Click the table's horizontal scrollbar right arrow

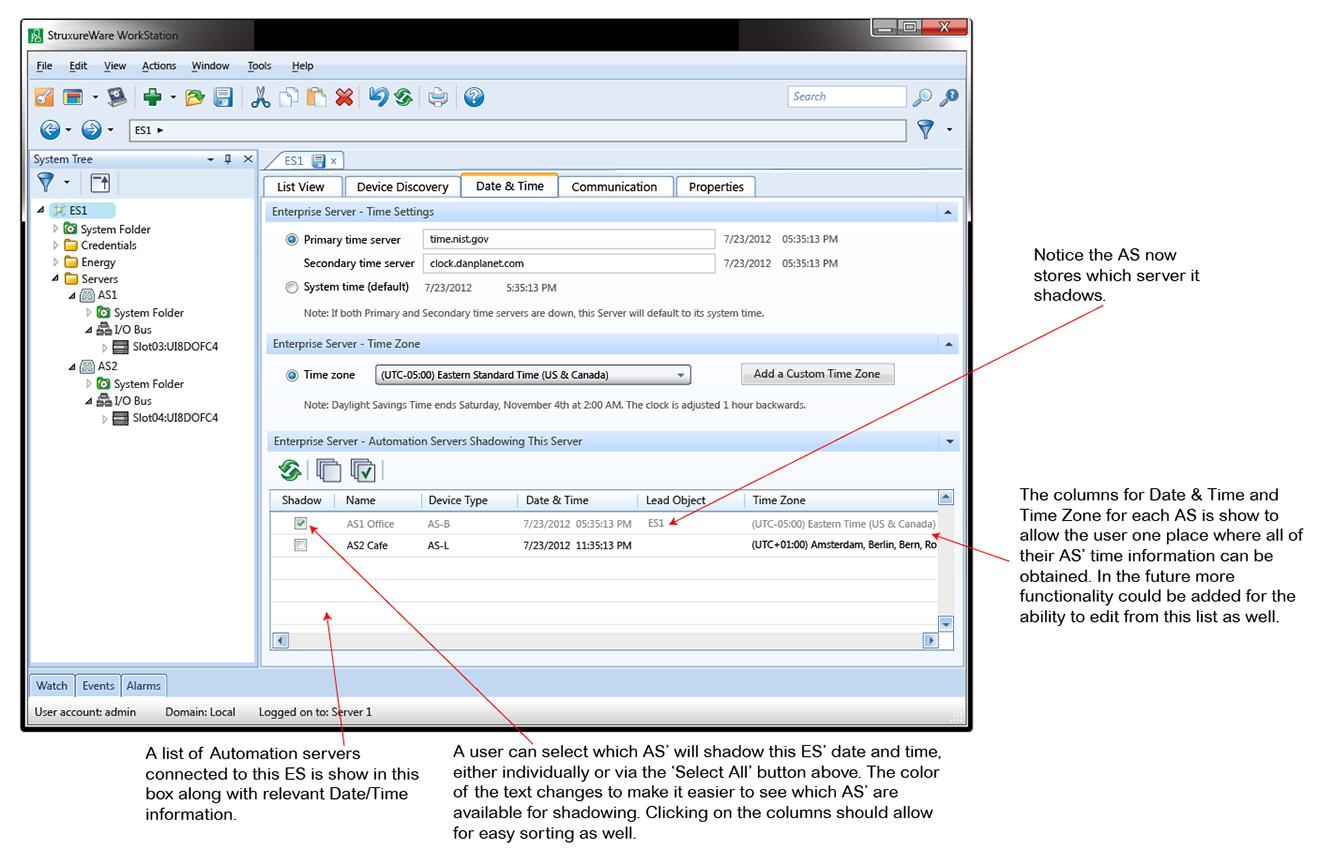(930, 641)
